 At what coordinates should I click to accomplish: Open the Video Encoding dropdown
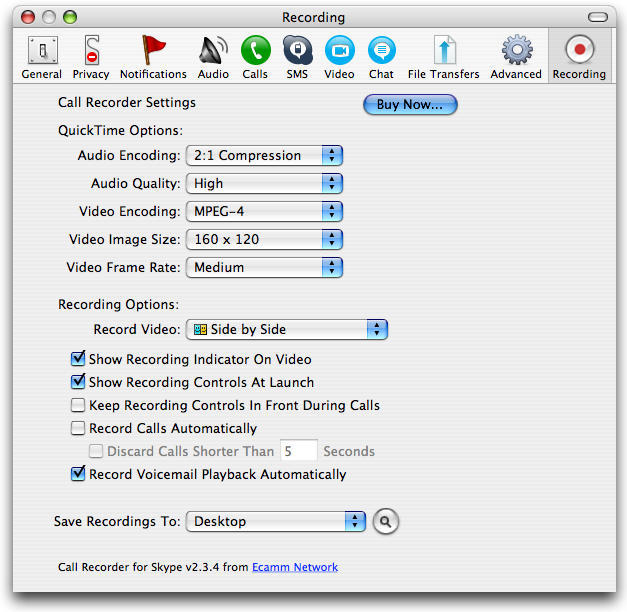point(264,212)
